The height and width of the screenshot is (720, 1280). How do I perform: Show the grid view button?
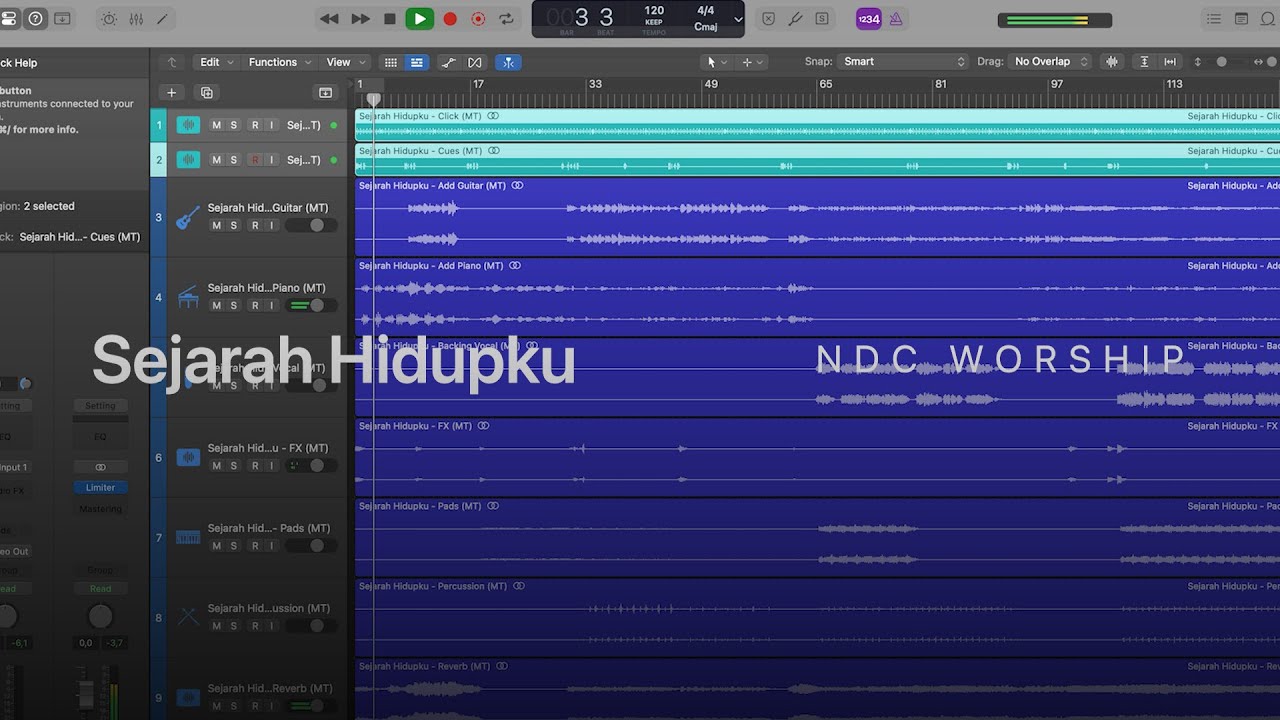coord(391,62)
